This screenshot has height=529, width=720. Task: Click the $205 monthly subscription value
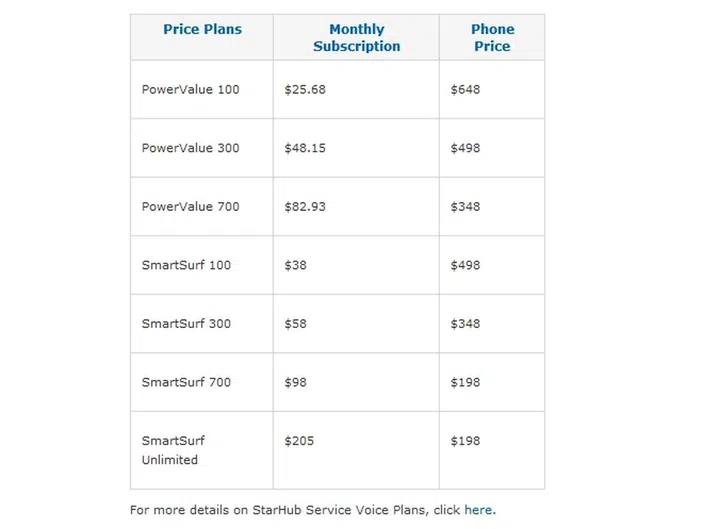coord(299,441)
